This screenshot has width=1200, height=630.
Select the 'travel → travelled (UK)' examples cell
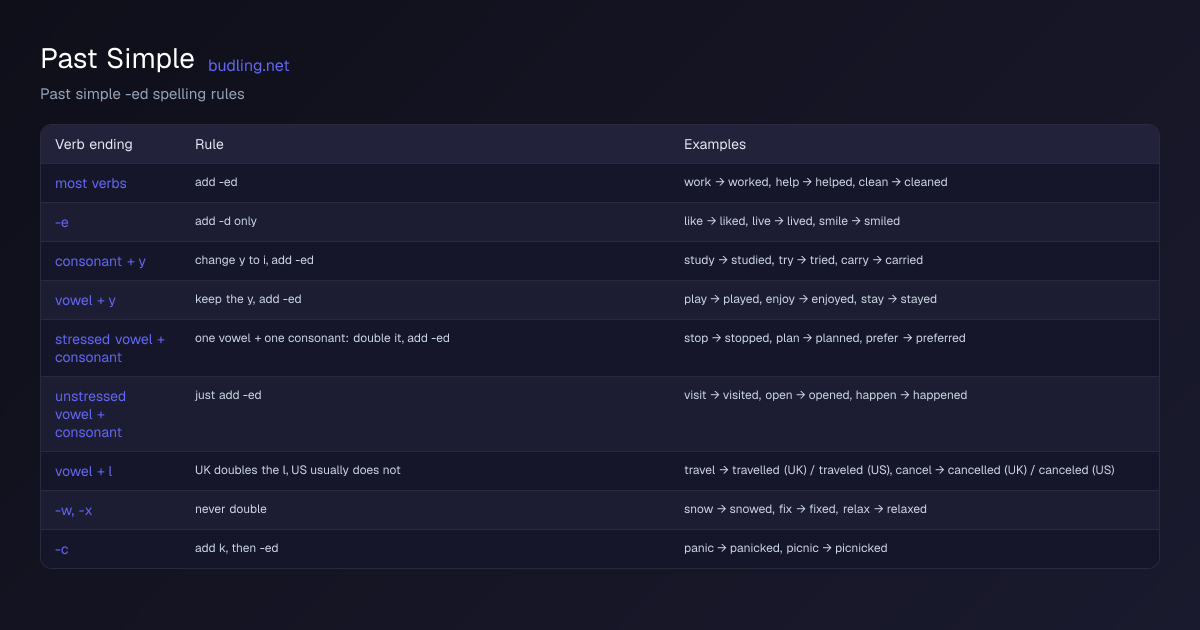point(899,470)
